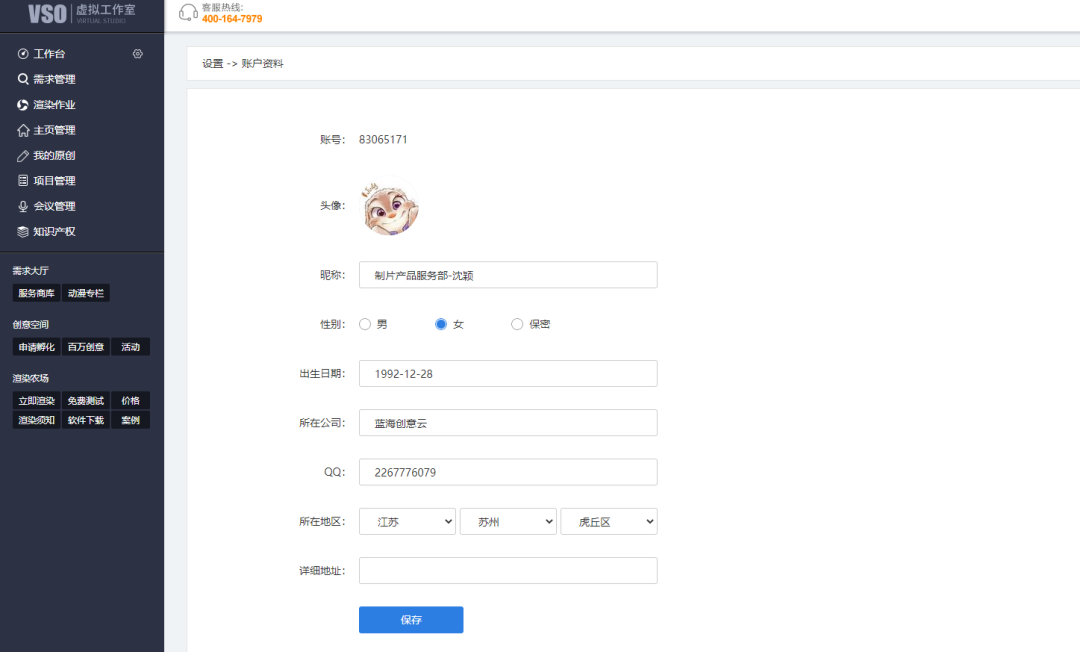Viewport: 1080px width, 652px height.
Task: Open the district dropdown showing 虎丘区
Action: point(609,522)
